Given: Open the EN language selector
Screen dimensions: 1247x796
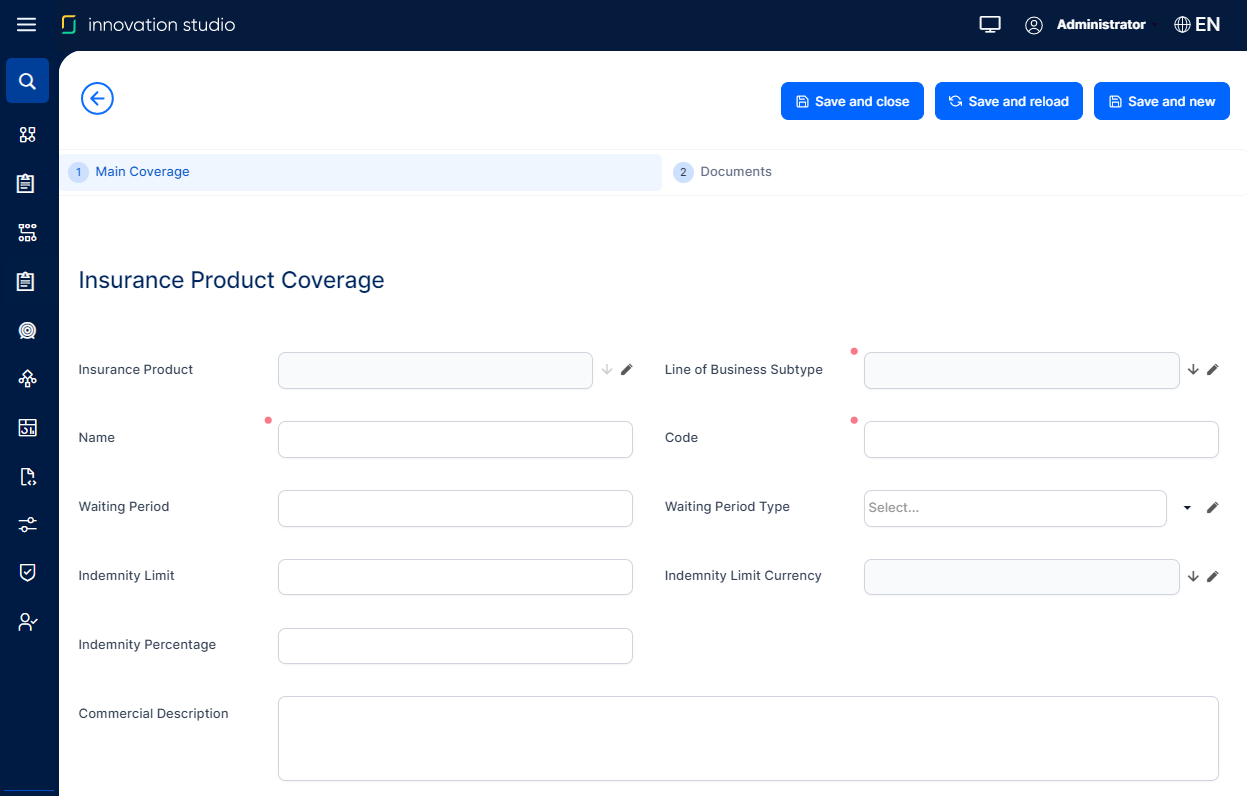Looking at the screenshot, I should [1197, 25].
